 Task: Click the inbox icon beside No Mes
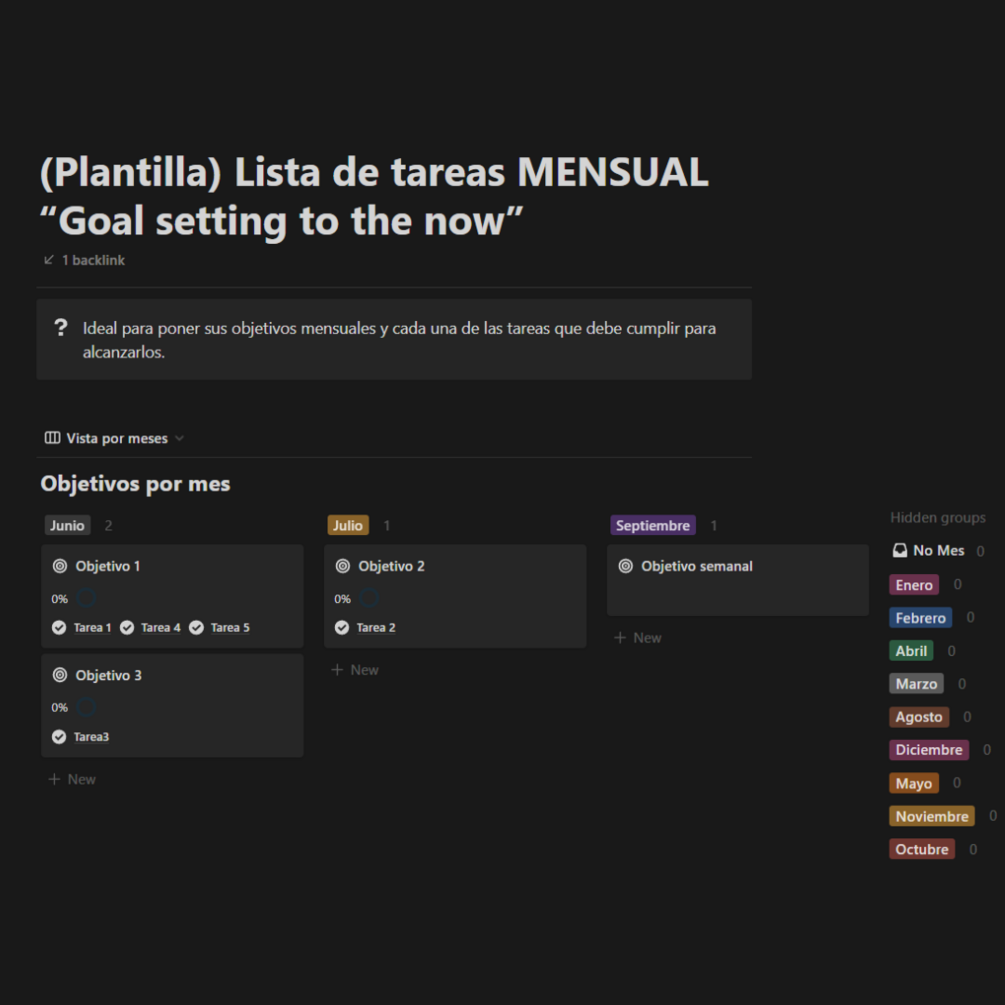(x=900, y=551)
